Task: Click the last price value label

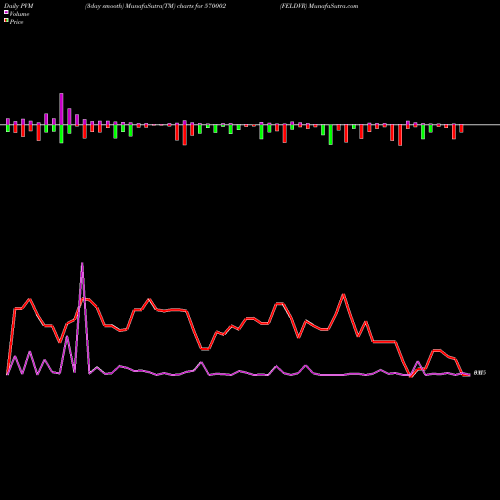Action: pos(480,373)
